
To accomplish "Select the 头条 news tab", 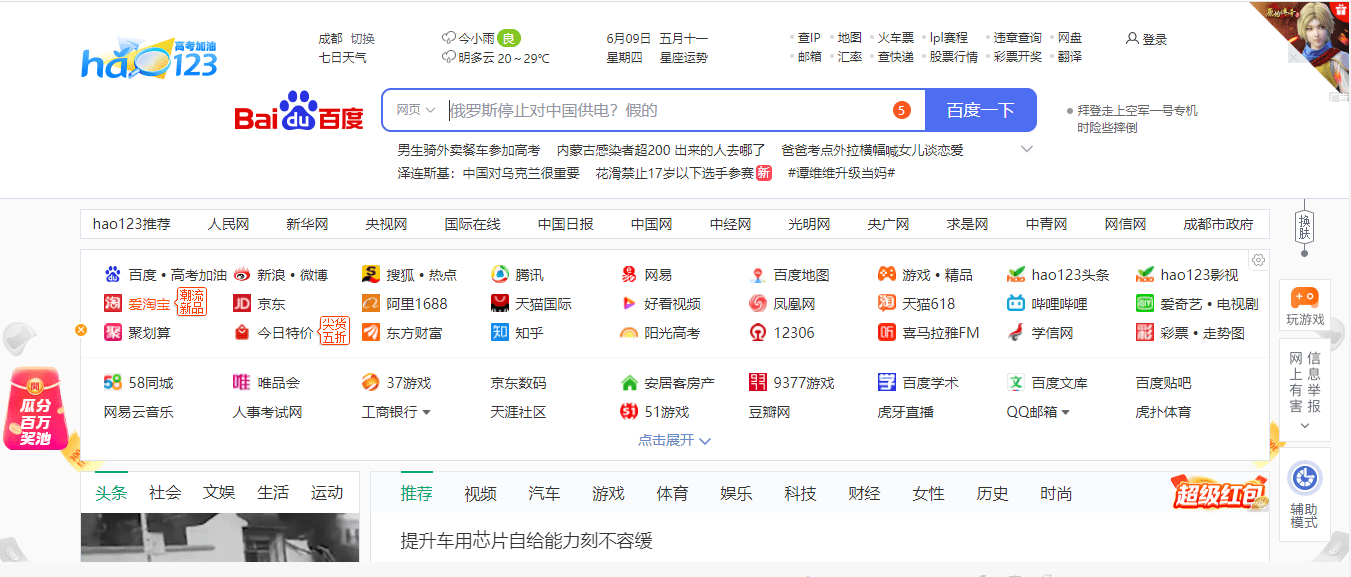I will 110,492.
